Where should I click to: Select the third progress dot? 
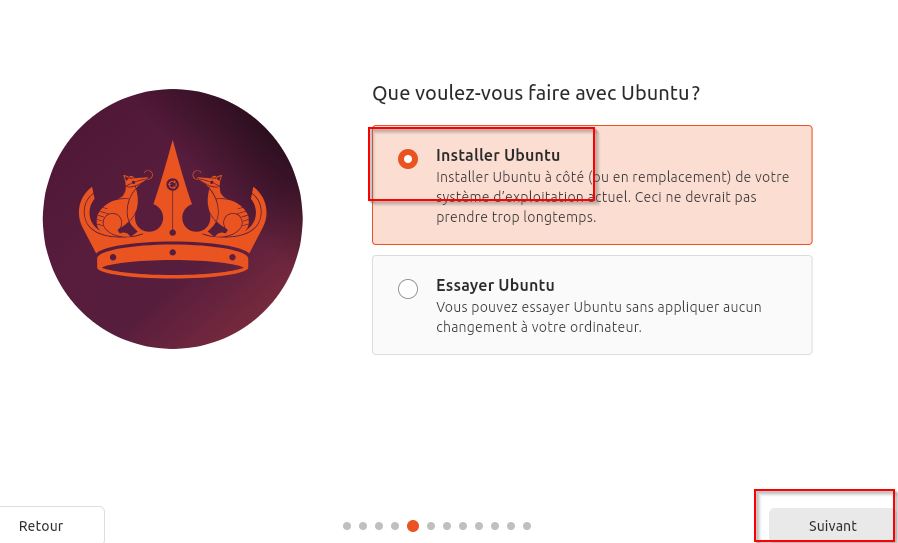[x=379, y=526]
